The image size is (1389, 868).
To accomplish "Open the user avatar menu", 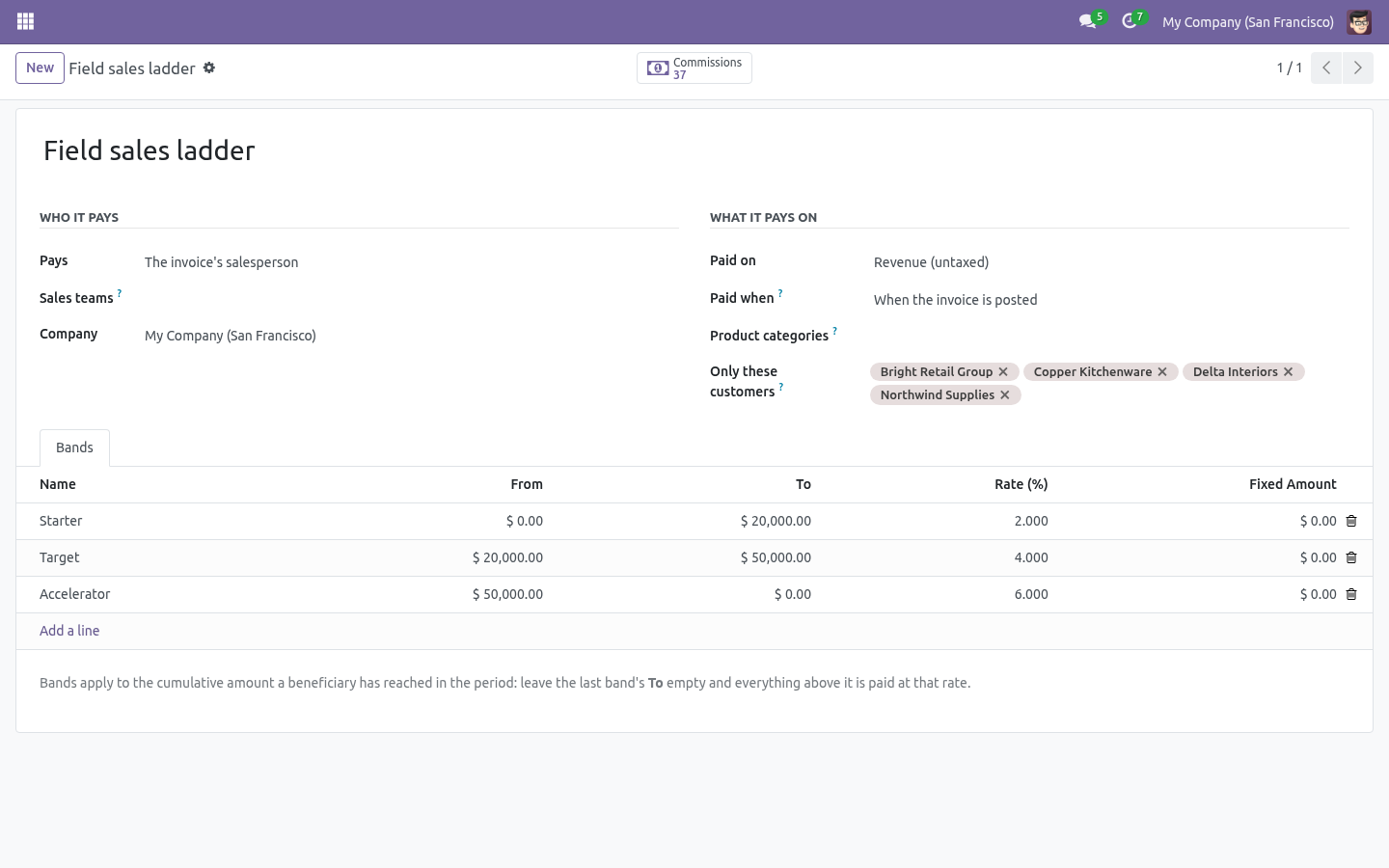I will point(1359,21).
